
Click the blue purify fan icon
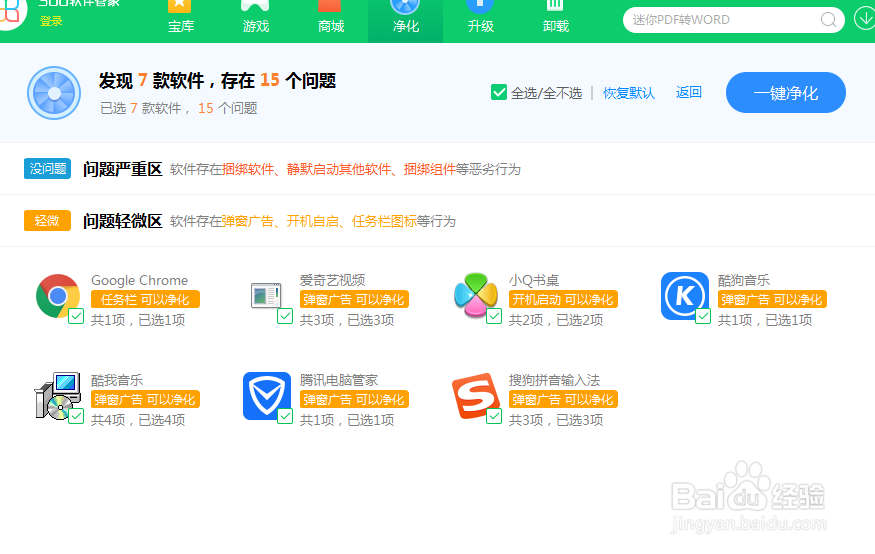[x=54, y=93]
